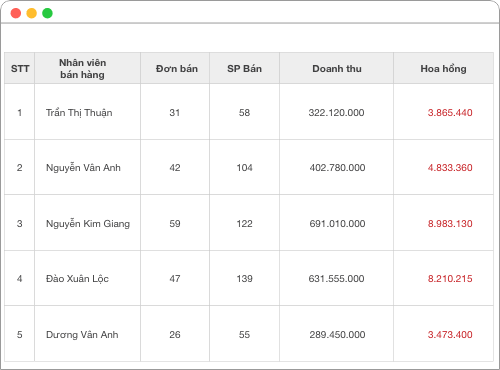Screen dimensions: 500x370
Task: Select employee Trần Thị Thuận
Action: click(x=79, y=113)
